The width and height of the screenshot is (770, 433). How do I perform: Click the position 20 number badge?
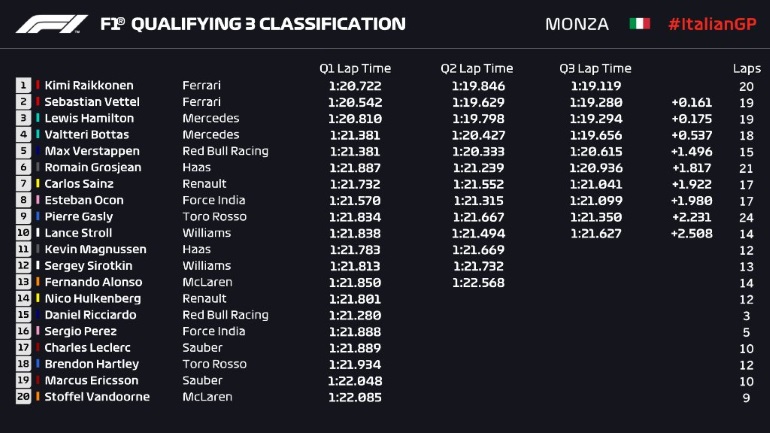[23, 397]
